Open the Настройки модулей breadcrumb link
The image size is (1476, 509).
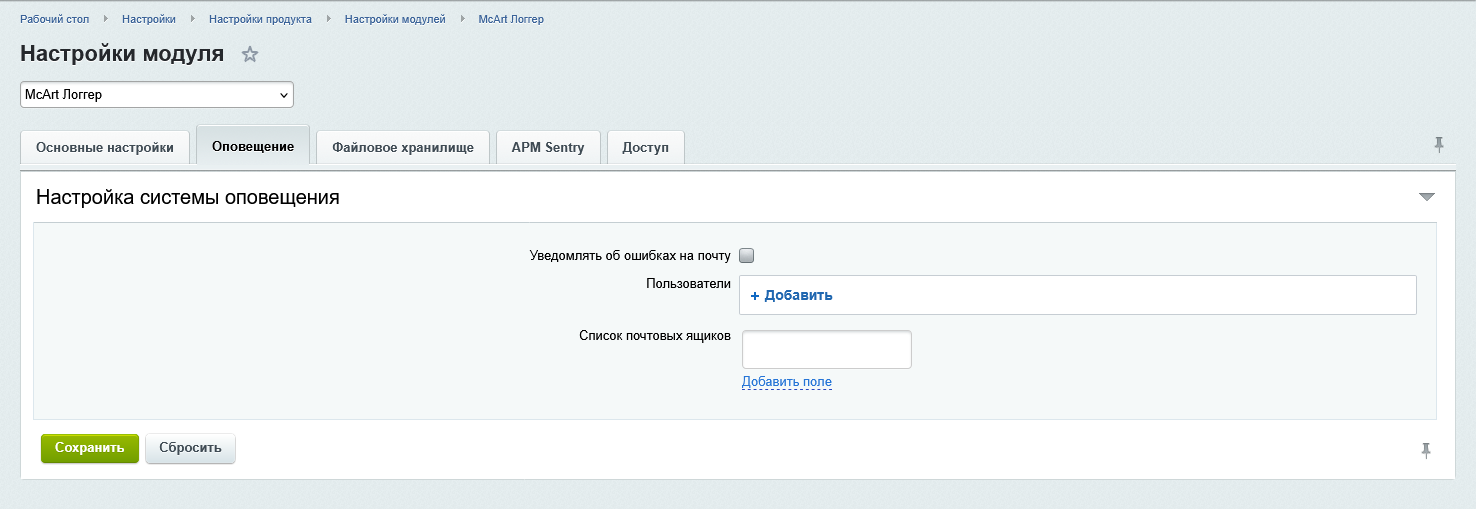[x=395, y=19]
